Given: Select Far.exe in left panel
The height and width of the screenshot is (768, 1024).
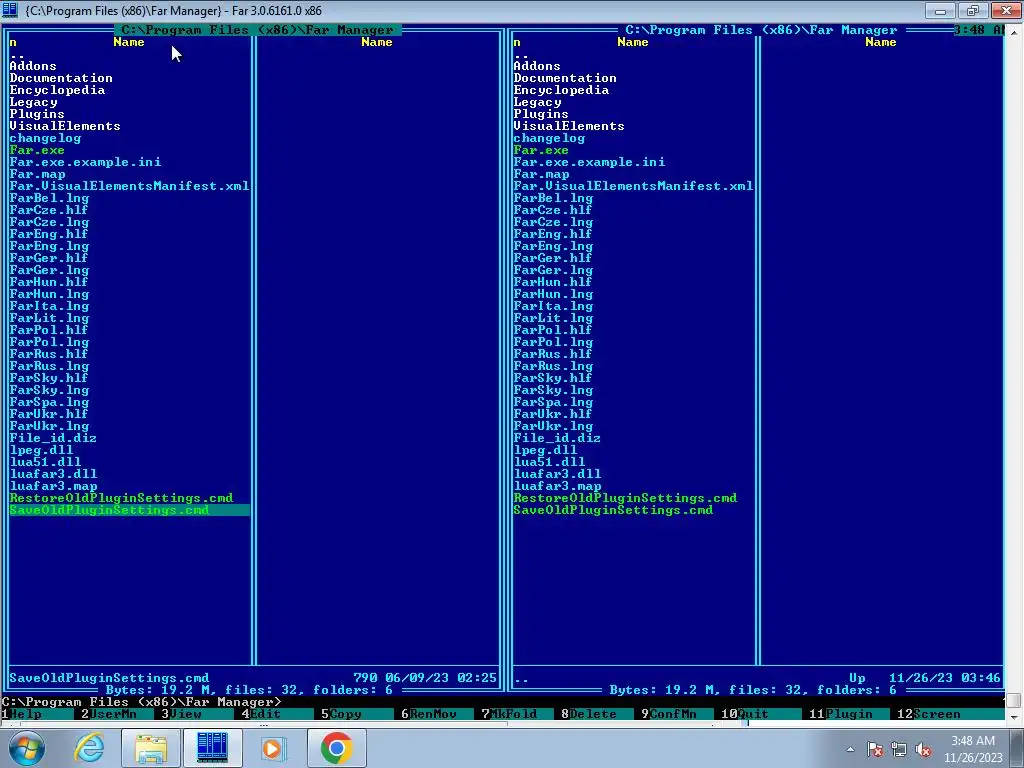Looking at the screenshot, I should pos(37,150).
